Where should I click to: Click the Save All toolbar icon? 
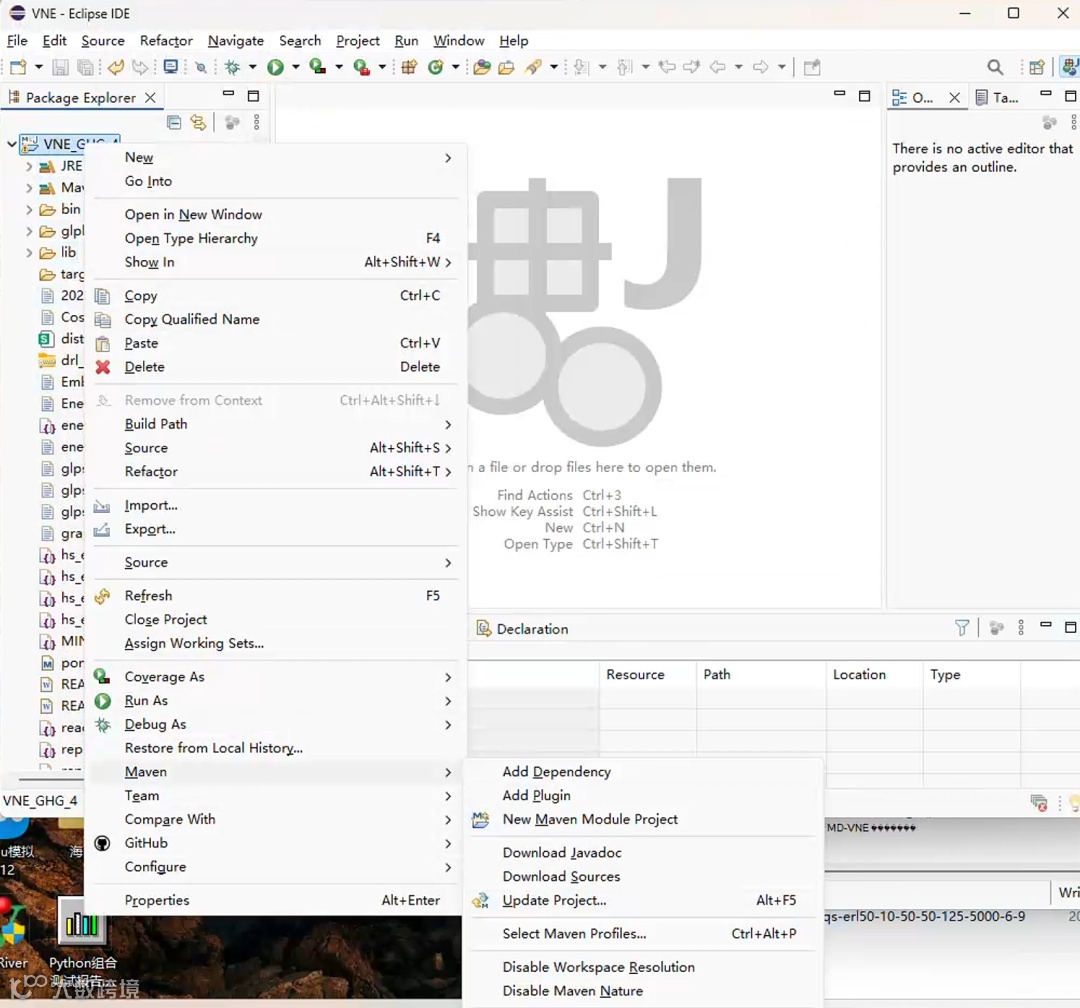point(85,67)
